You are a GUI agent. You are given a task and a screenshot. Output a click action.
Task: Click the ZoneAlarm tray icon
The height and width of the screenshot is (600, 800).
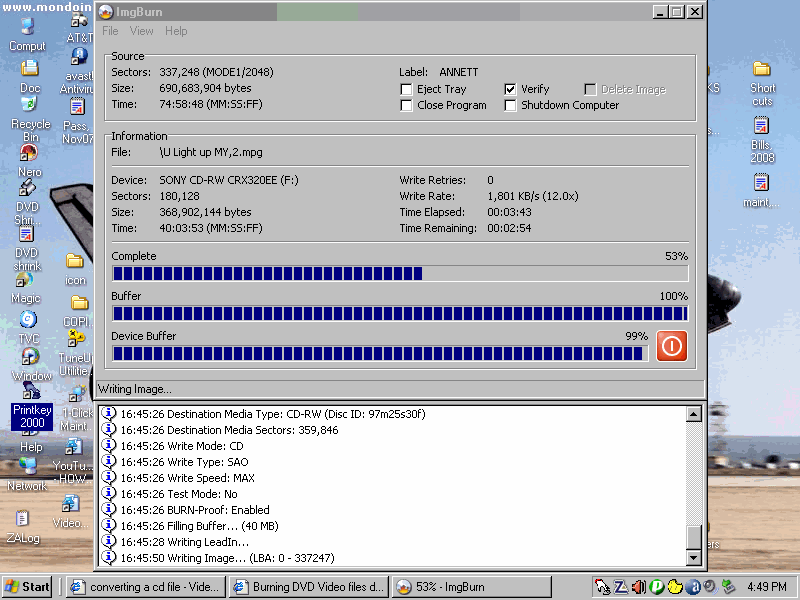[621, 587]
